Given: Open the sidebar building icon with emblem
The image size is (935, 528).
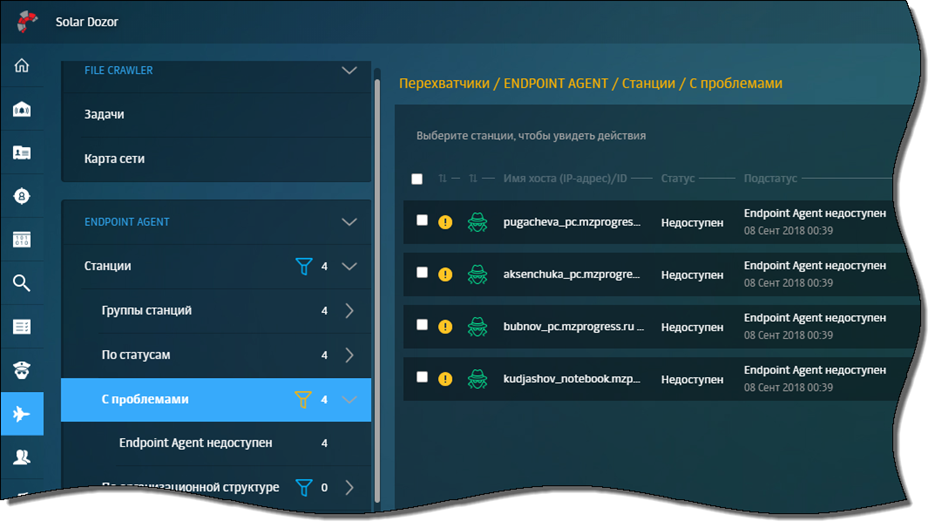Looking at the screenshot, I should (x=21, y=109).
